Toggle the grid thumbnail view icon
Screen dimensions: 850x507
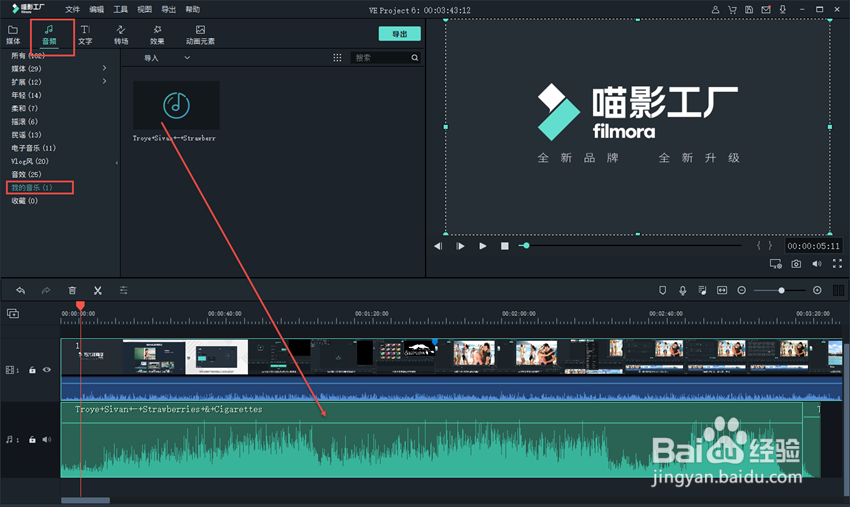(x=337, y=57)
